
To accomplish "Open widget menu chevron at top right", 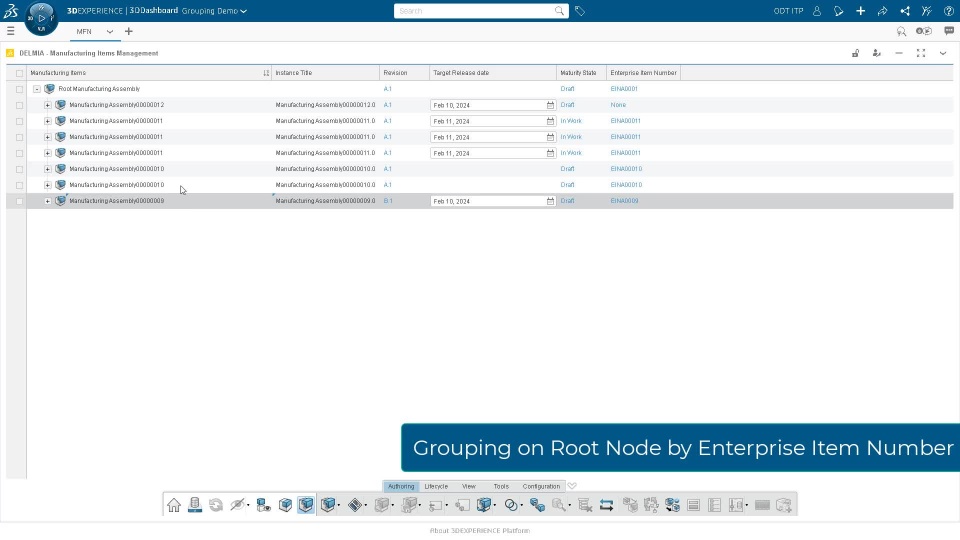I will pos(943,53).
